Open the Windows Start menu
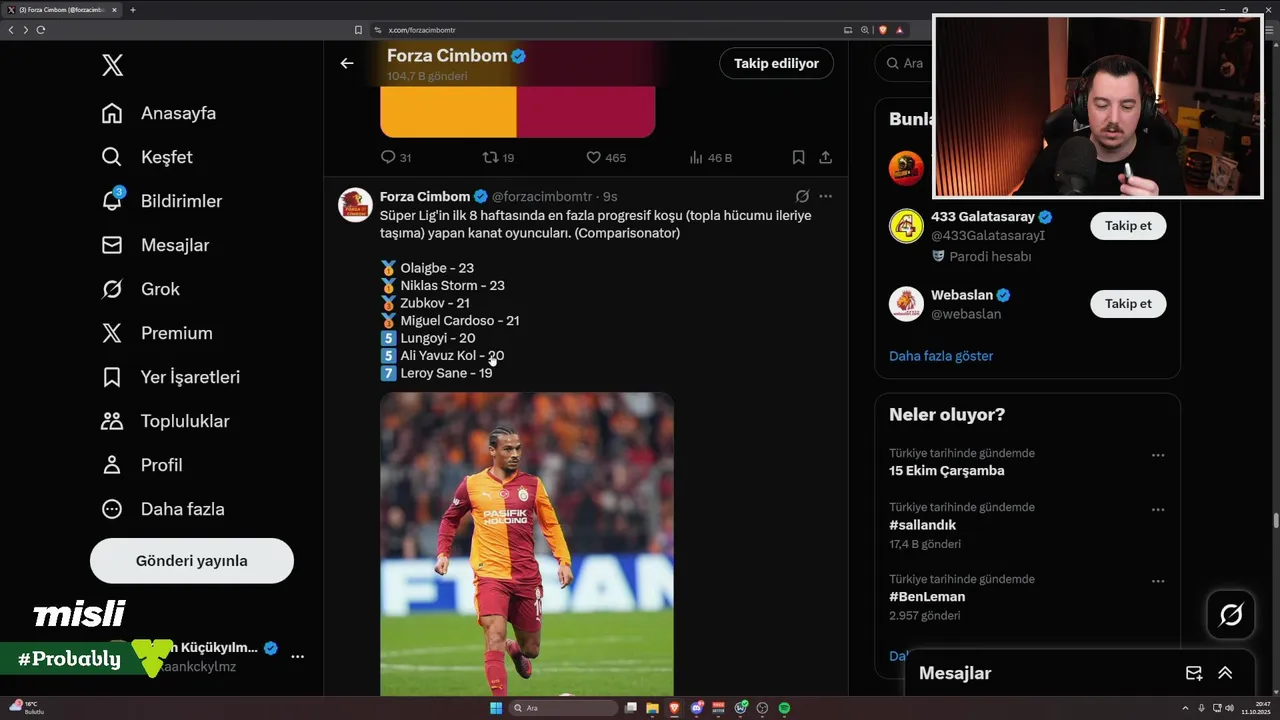The height and width of the screenshot is (720, 1280). coord(495,708)
